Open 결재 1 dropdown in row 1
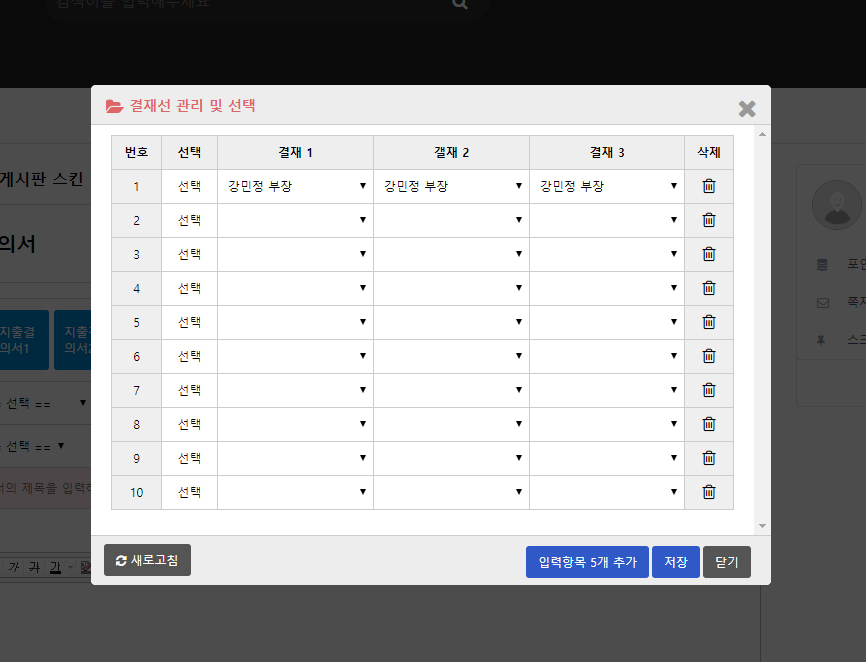Image resolution: width=866 pixels, height=662 pixels. (x=295, y=186)
